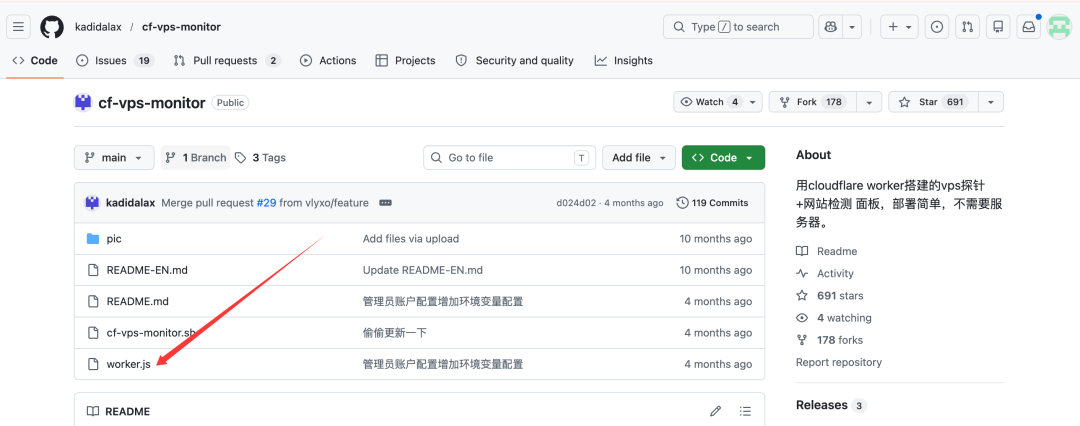Viewport: 1080px width, 426px height.
Task: Star the repository
Action: click(933, 102)
